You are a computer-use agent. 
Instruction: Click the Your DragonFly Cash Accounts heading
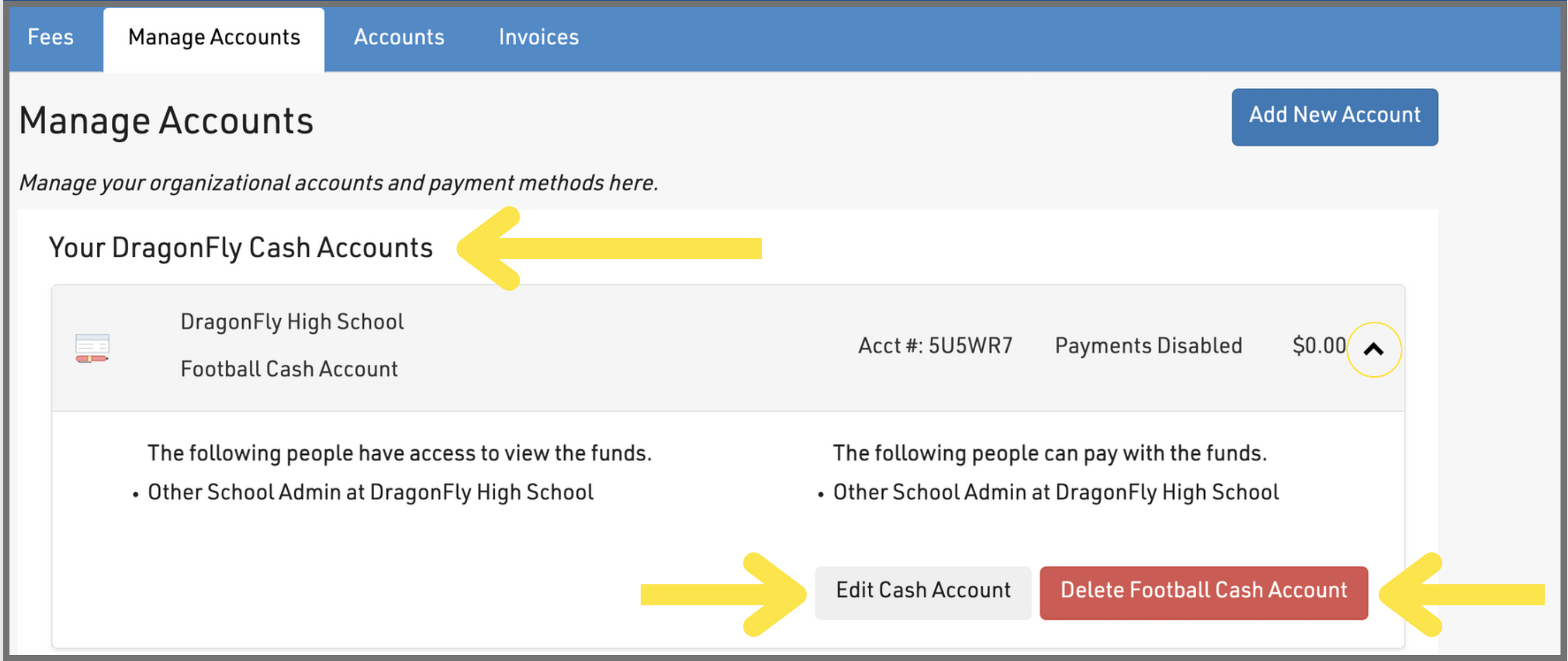click(x=241, y=249)
